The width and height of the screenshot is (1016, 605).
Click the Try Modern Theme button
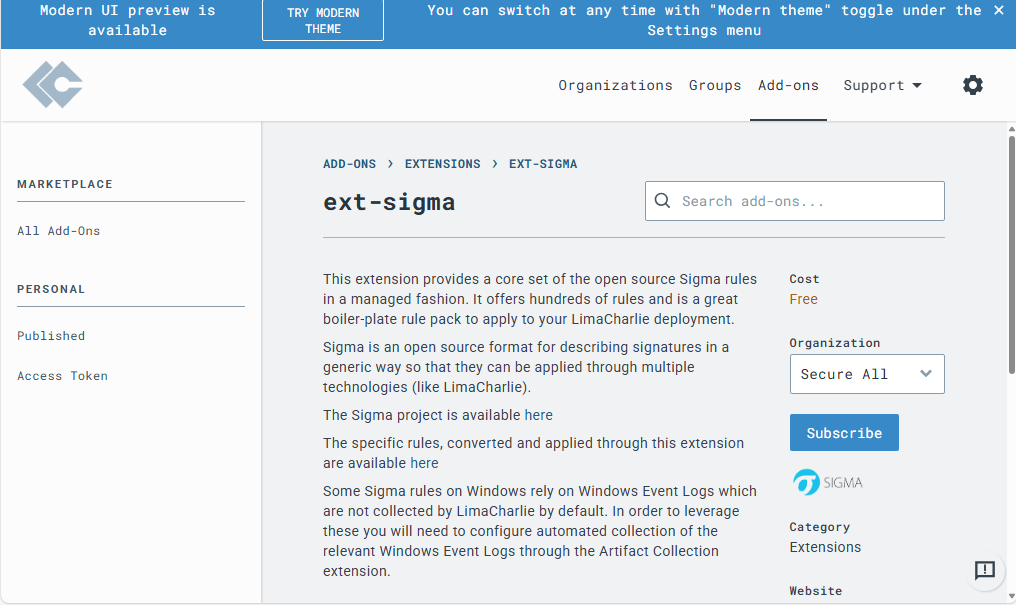pos(323,21)
